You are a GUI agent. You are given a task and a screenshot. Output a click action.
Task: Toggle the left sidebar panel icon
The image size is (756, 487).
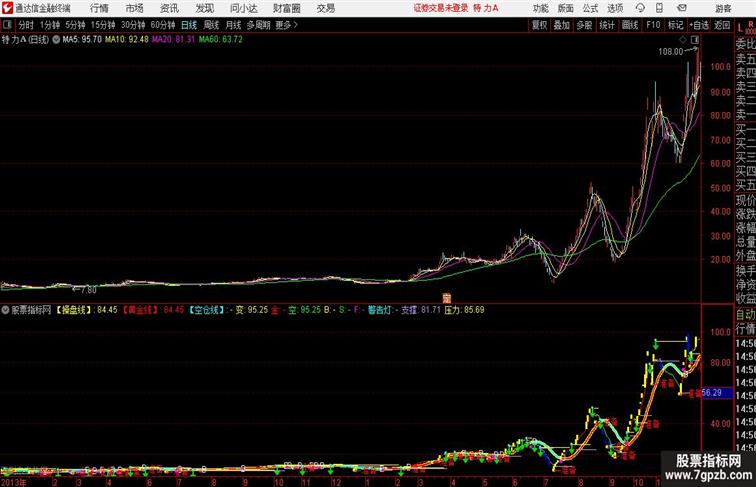click(7, 25)
